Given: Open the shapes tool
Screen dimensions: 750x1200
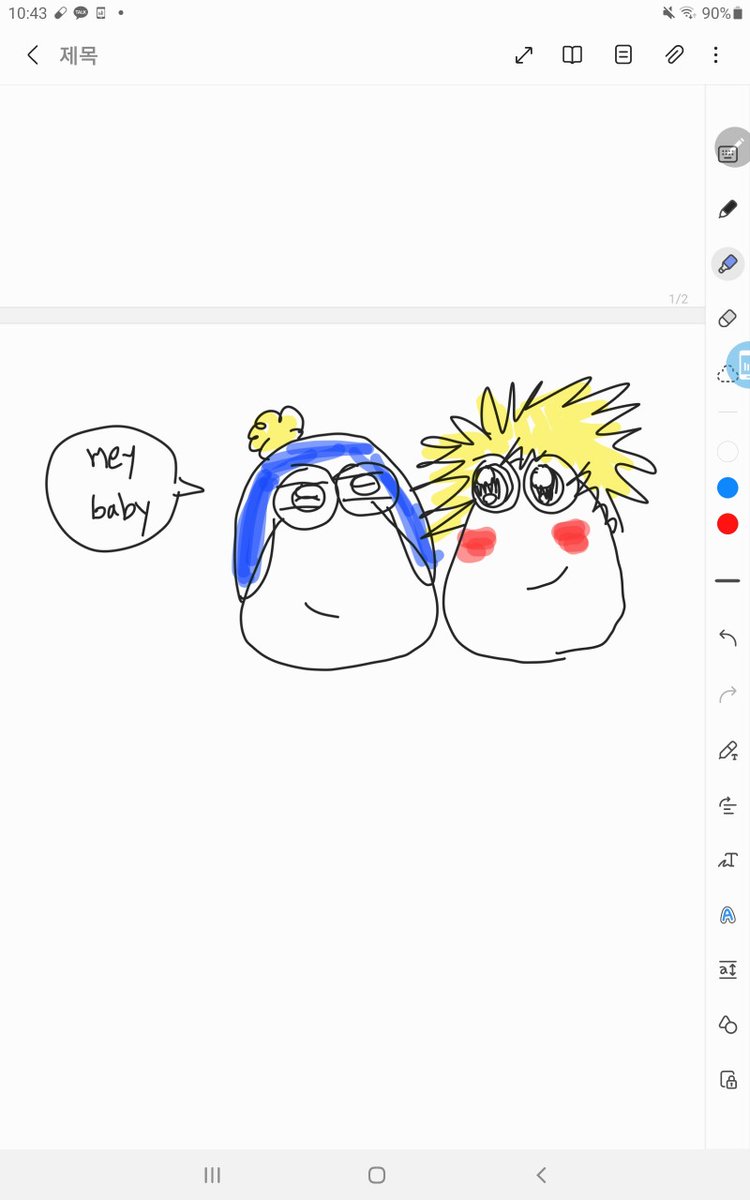Looking at the screenshot, I should pos(728,1024).
